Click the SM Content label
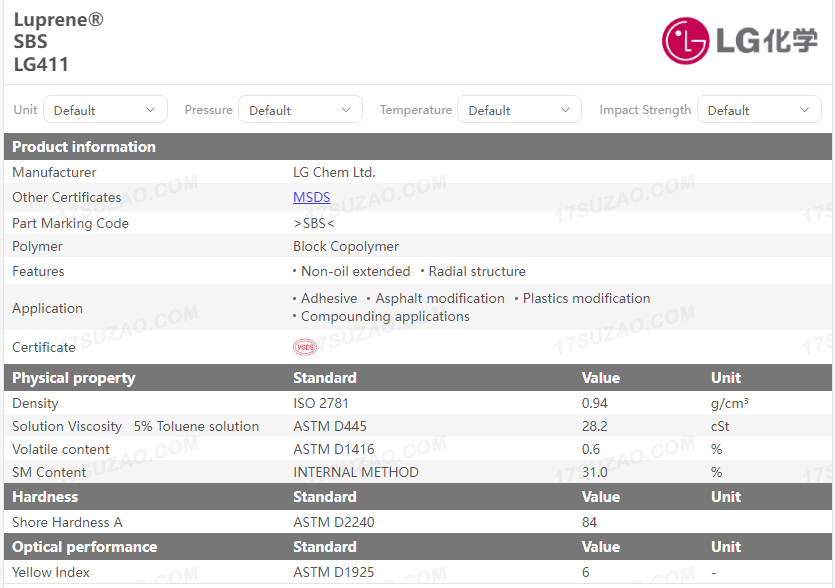This screenshot has width=835, height=588. click(x=49, y=472)
